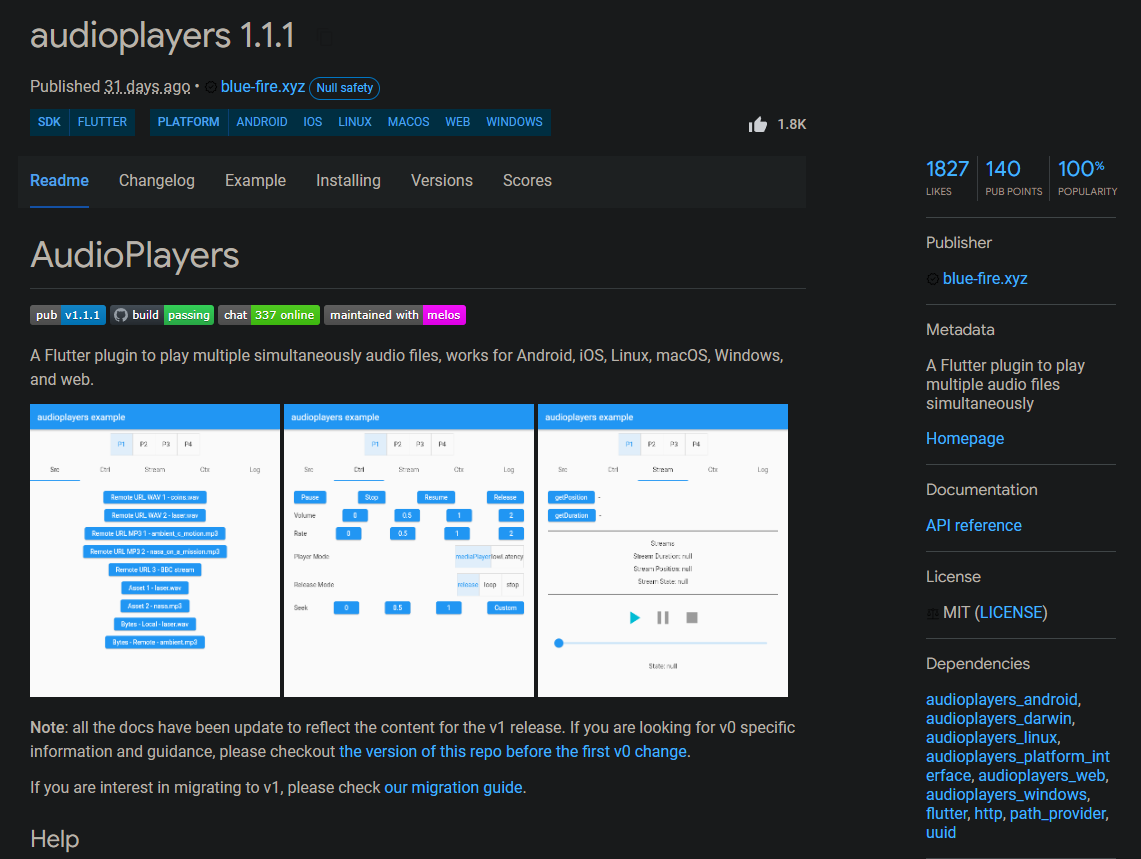The height and width of the screenshot is (859, 1141).
Task: View the Versions tab
Action: coord(442,181)
